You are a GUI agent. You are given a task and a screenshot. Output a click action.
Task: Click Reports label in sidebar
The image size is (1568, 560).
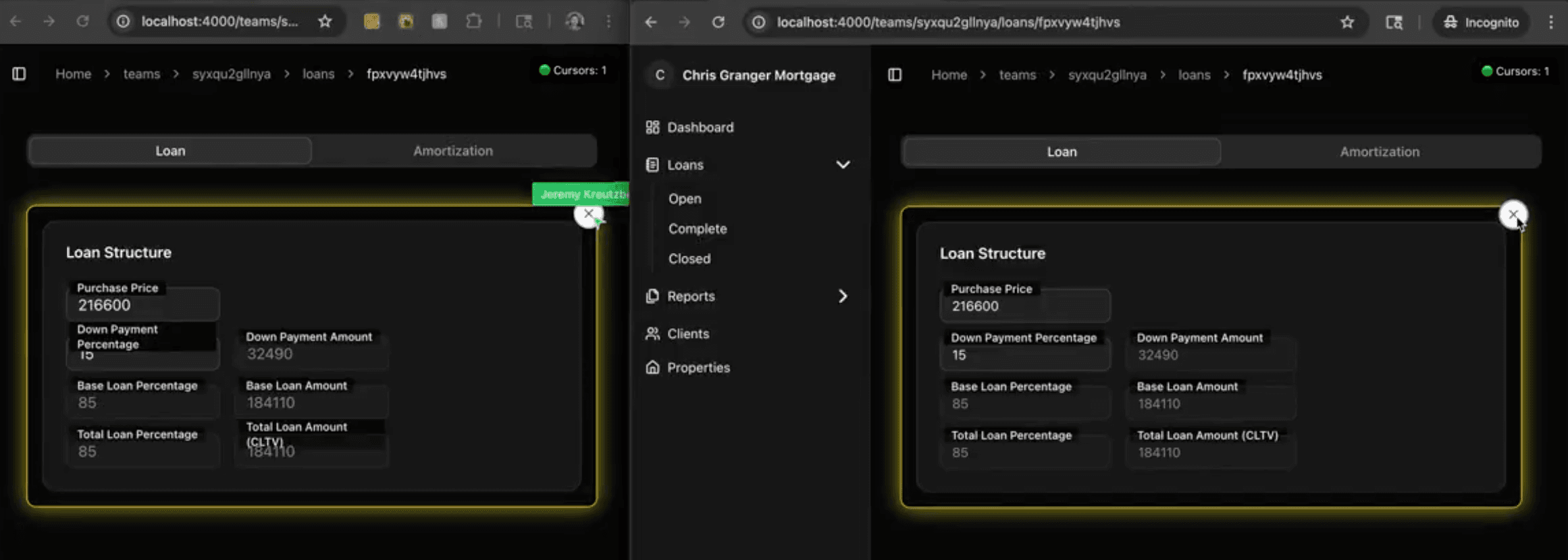(691, 296)
